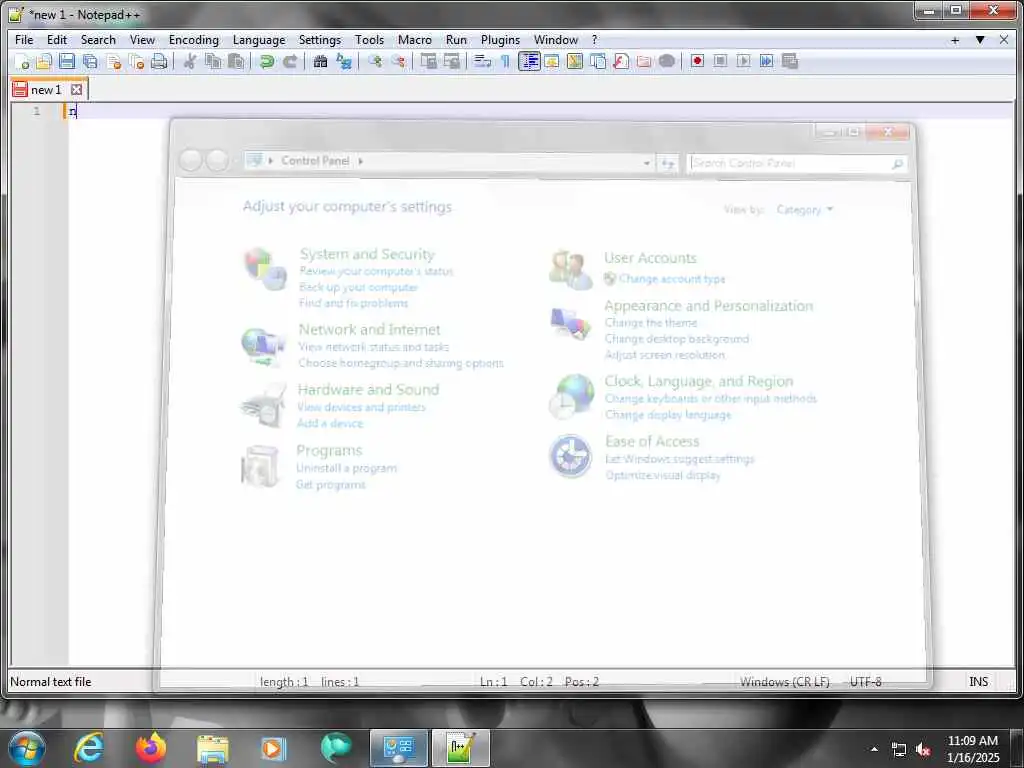1024x768 pixels.
Task: Toggle file monitoring eye icon
Action: point(667,61)
